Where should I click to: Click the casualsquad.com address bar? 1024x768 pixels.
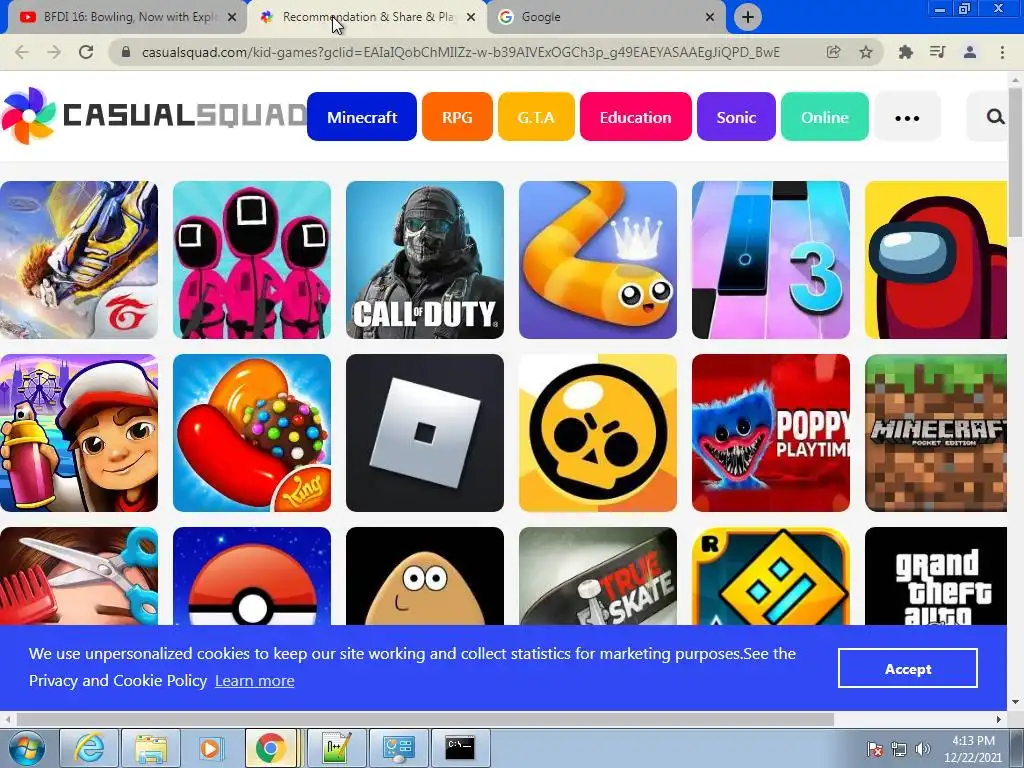(461, 52)
